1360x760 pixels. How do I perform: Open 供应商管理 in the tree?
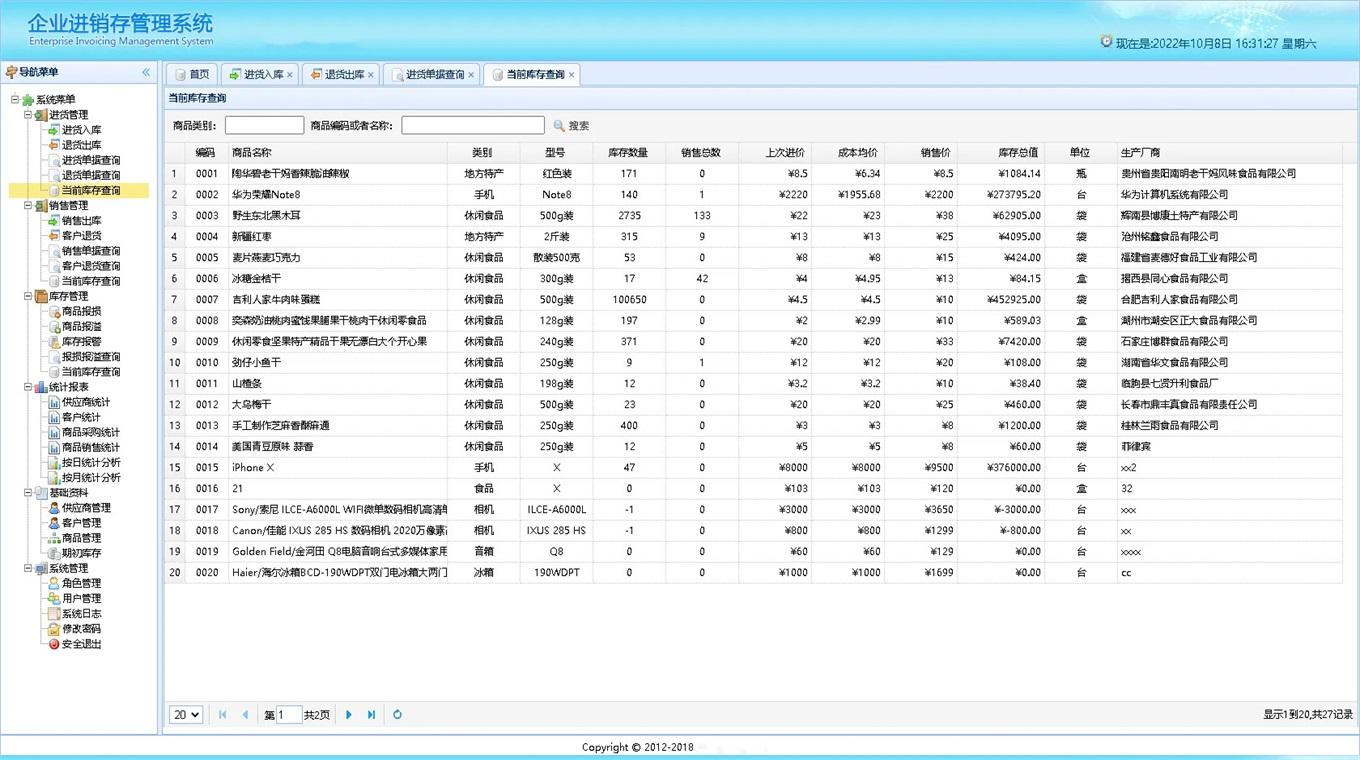(x=86, y=508)
